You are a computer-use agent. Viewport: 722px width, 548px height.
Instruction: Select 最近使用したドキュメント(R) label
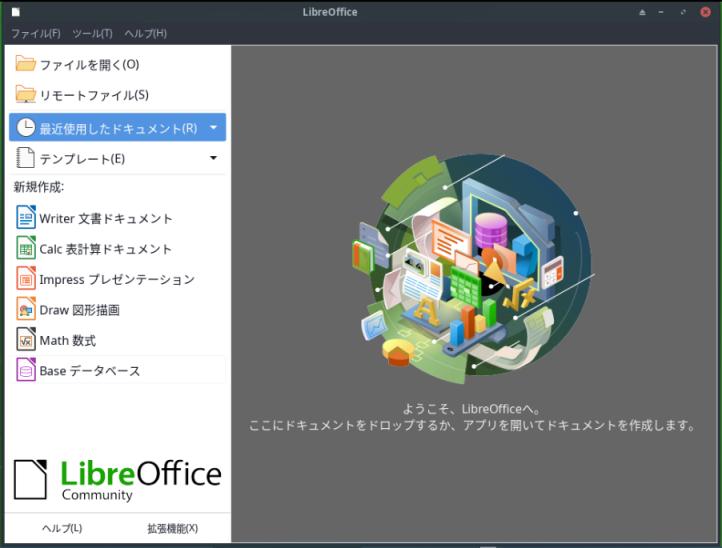pos(118,128)
